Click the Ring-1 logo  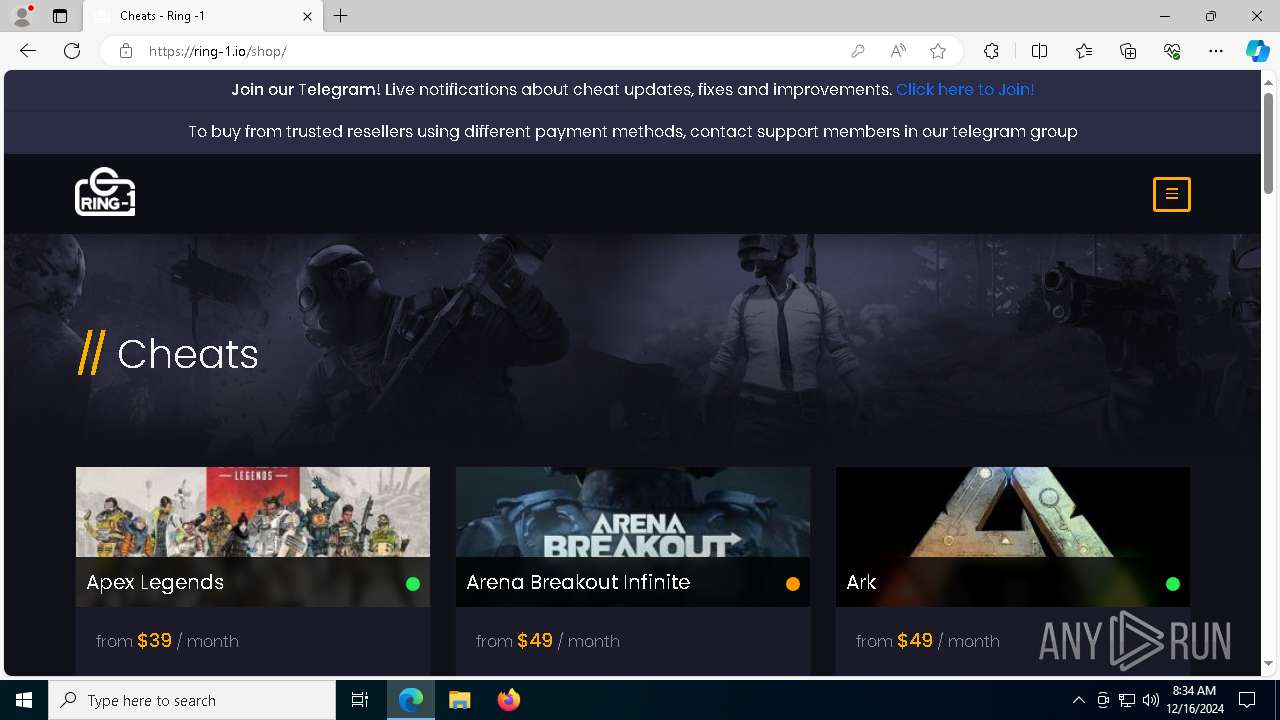tap(105, 192)
